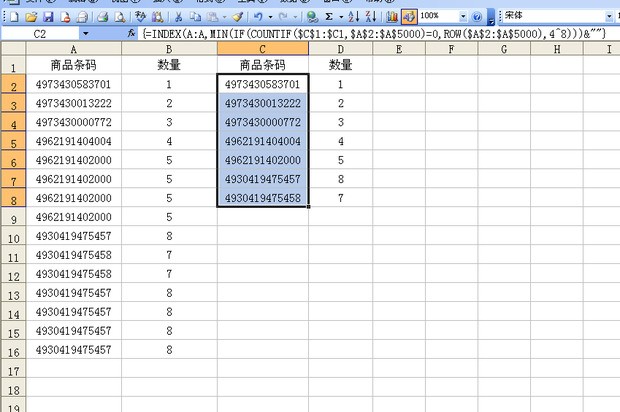The height and width of the screenshot is (412, 620).
Task: Open Excel Help question mark icon
Action: click(477, 17)
